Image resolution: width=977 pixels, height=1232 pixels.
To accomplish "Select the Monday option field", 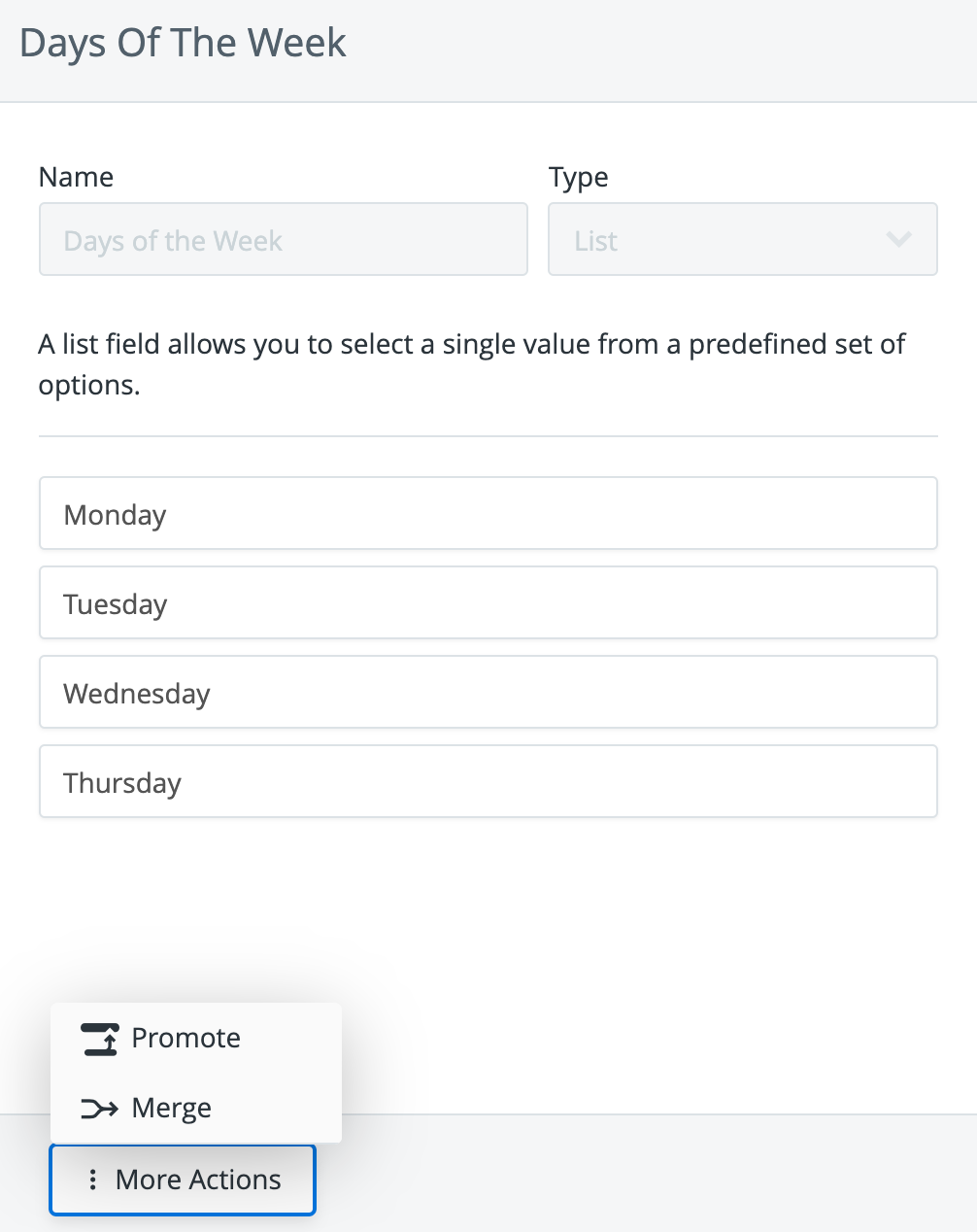I will [x=488, y=513].
